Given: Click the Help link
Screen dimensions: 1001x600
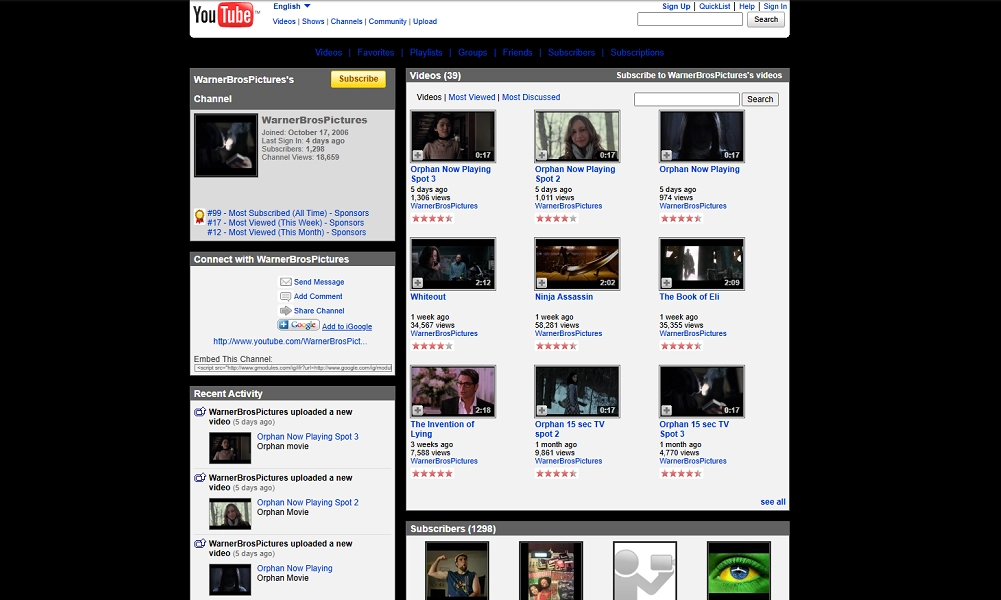Looking at the screenshot, I should point(747,6).
